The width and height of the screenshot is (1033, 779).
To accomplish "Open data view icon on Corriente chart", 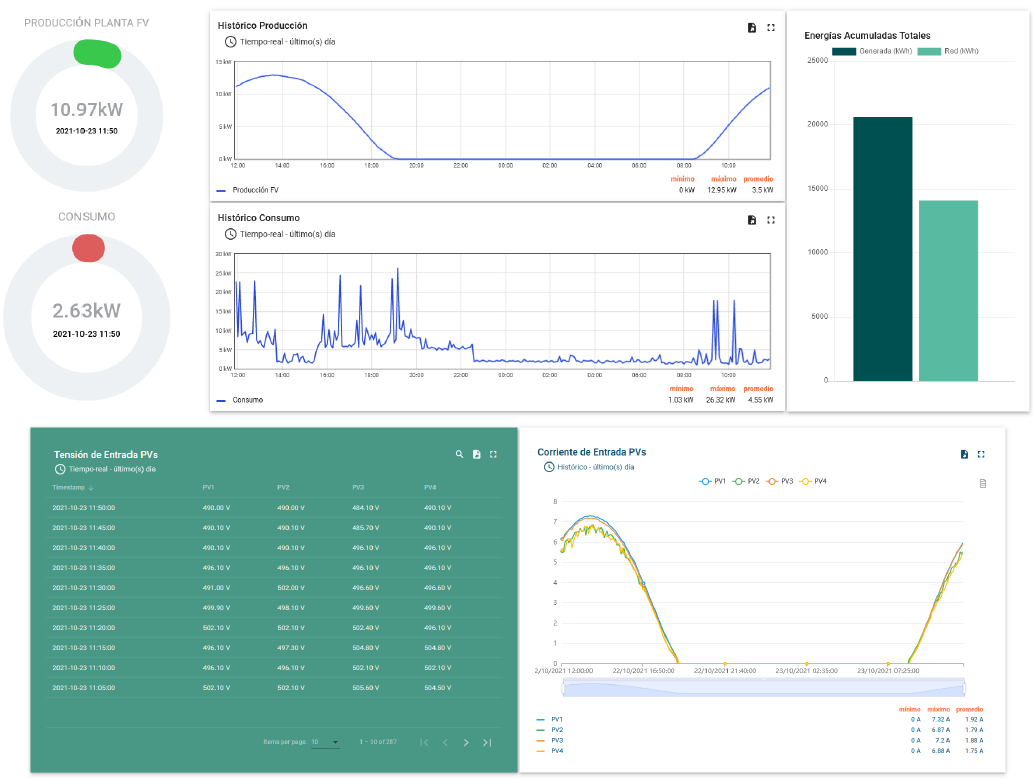I will (983, 484).
